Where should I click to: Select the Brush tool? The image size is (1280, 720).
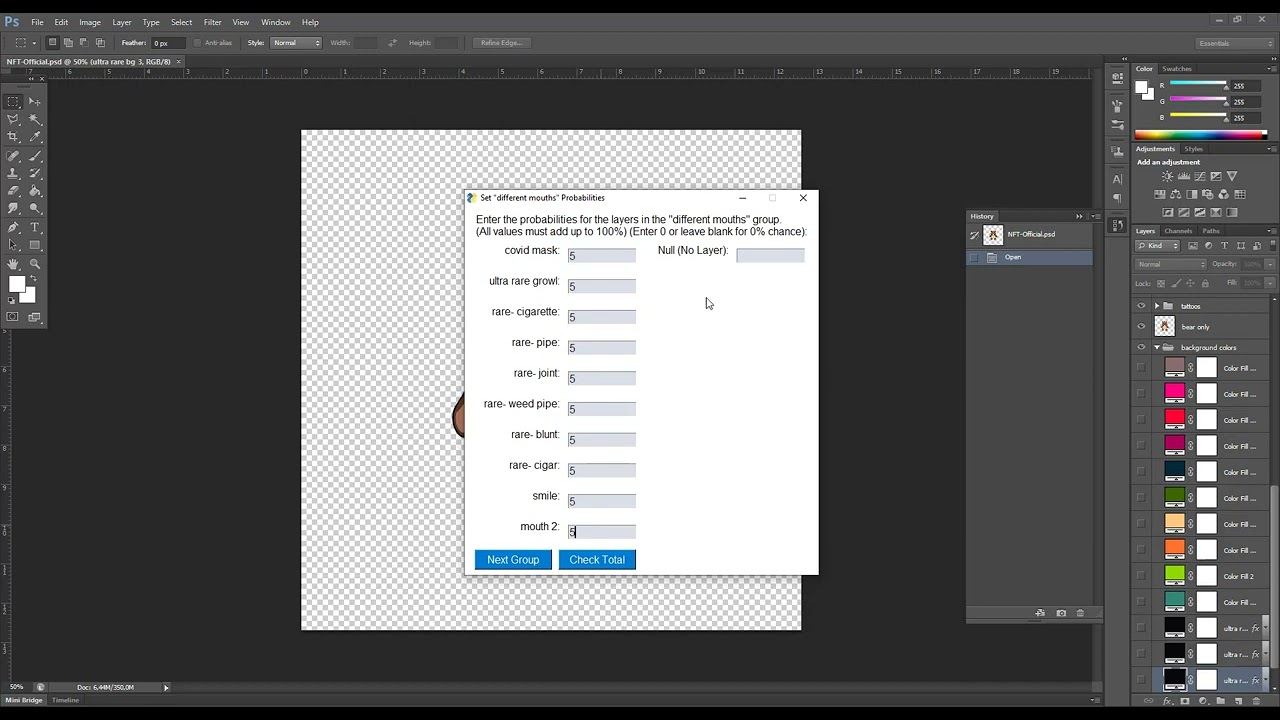pos(35,156)
